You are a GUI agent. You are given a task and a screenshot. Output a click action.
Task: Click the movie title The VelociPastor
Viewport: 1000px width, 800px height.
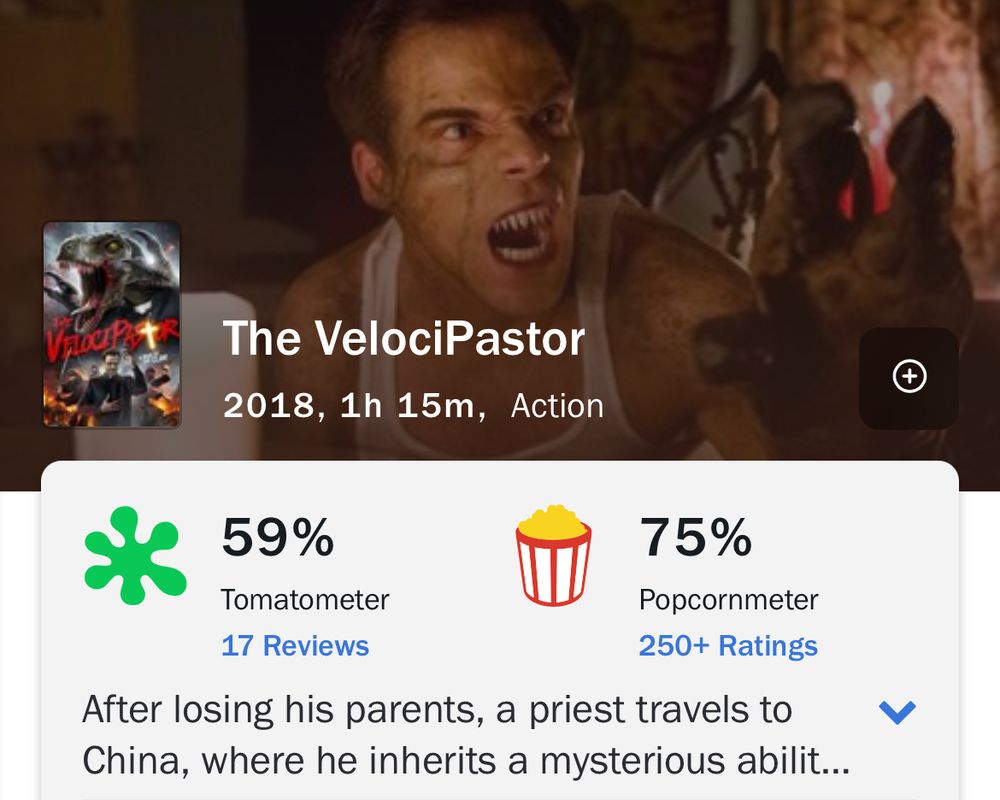(x=404, y=340)
